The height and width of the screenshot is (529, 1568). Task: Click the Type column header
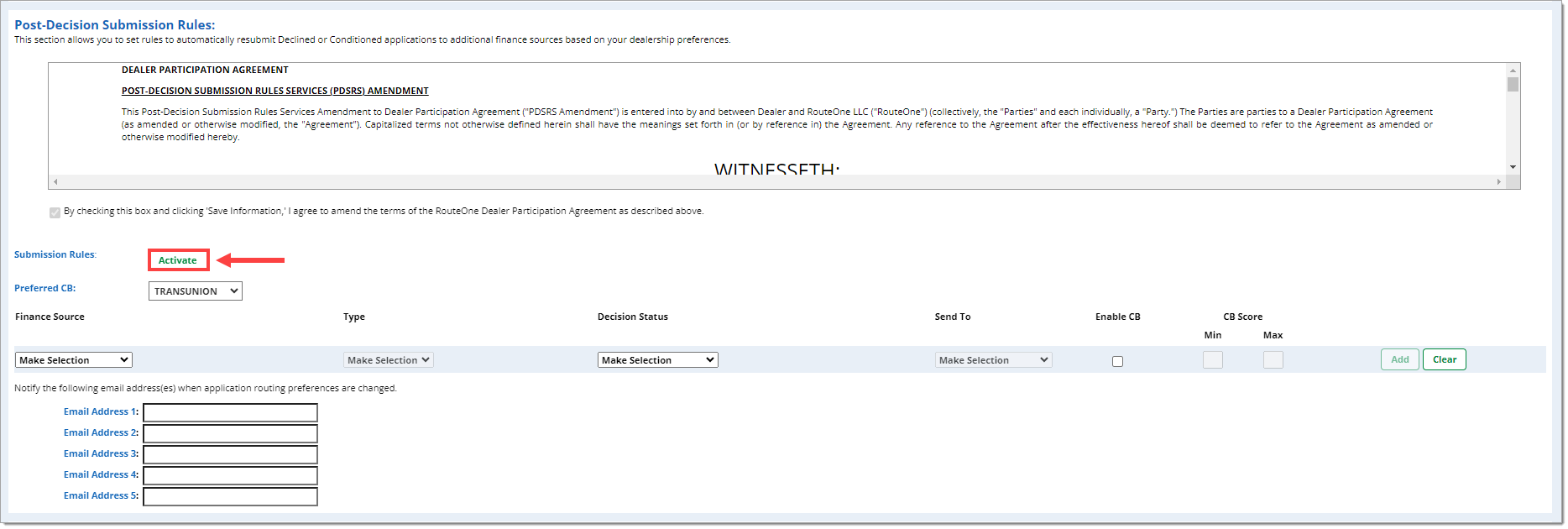click(x=354, y=317)
